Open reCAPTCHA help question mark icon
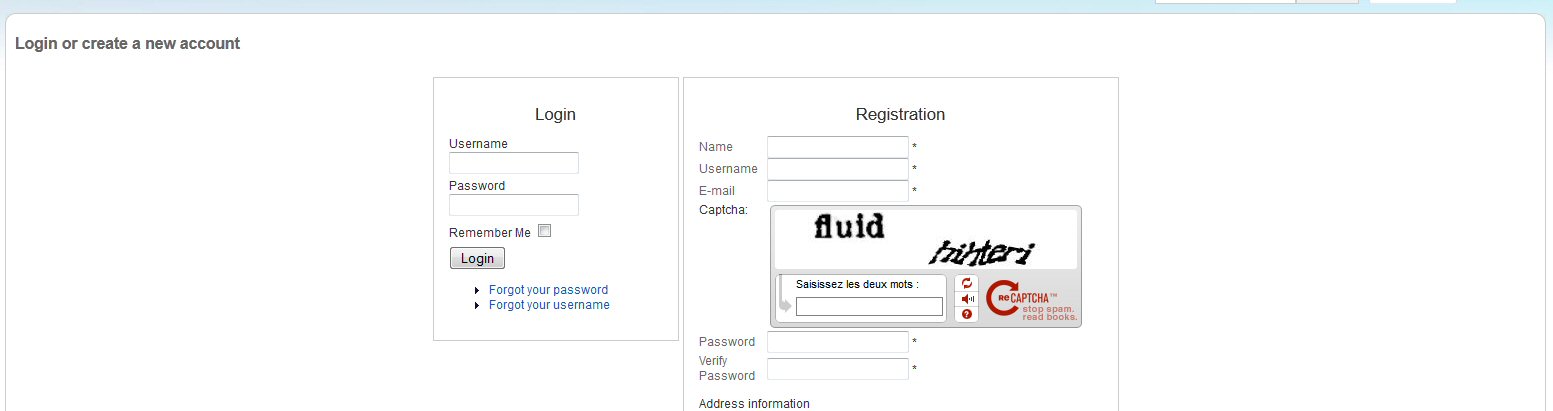This screenshot has height=411, width=1553. 967,314
